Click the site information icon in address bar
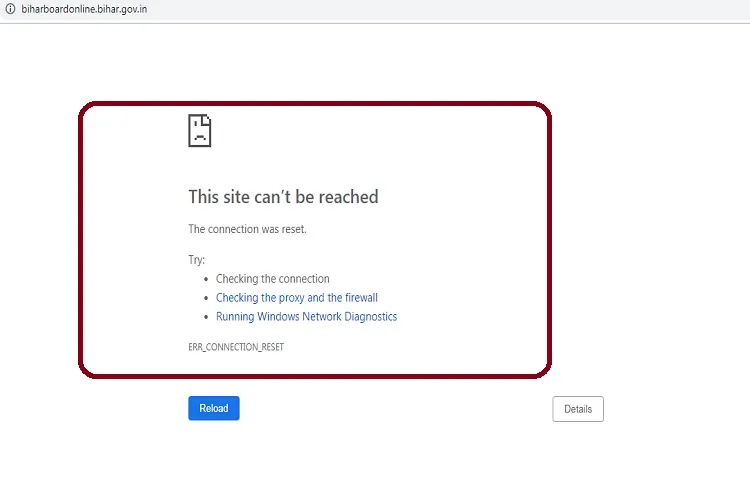 (10, 10)
